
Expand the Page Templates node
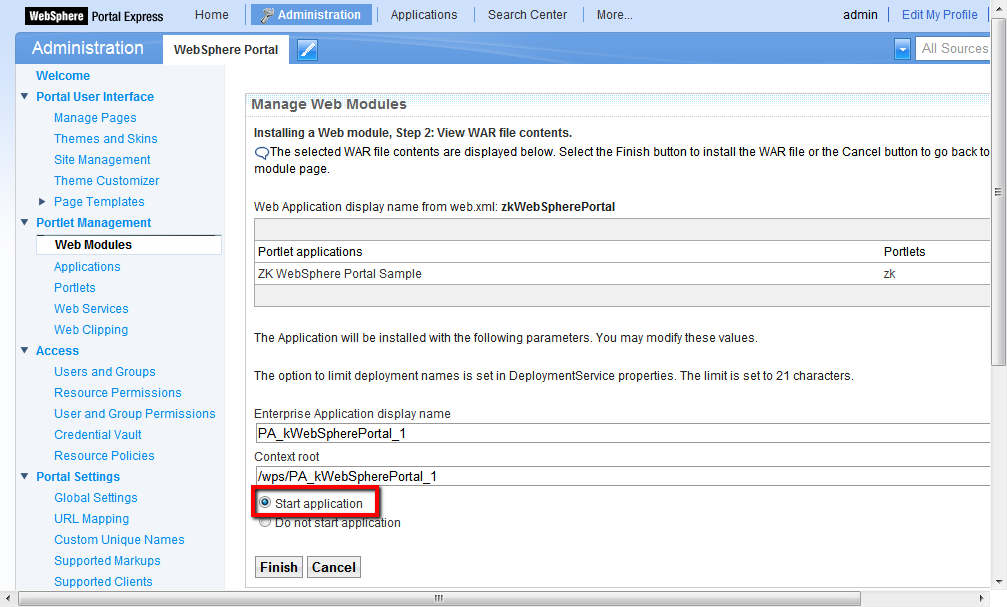[x=42, y=202]
